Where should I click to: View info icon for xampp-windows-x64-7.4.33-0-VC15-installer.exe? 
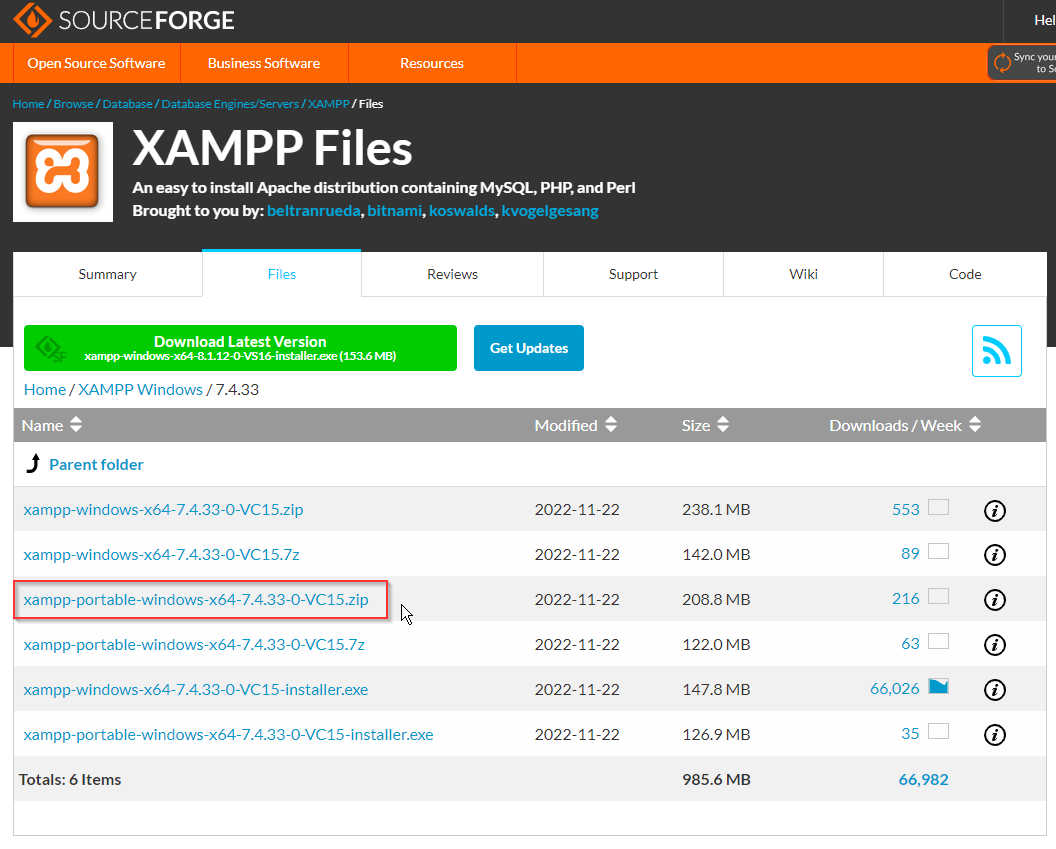(995, 690)
